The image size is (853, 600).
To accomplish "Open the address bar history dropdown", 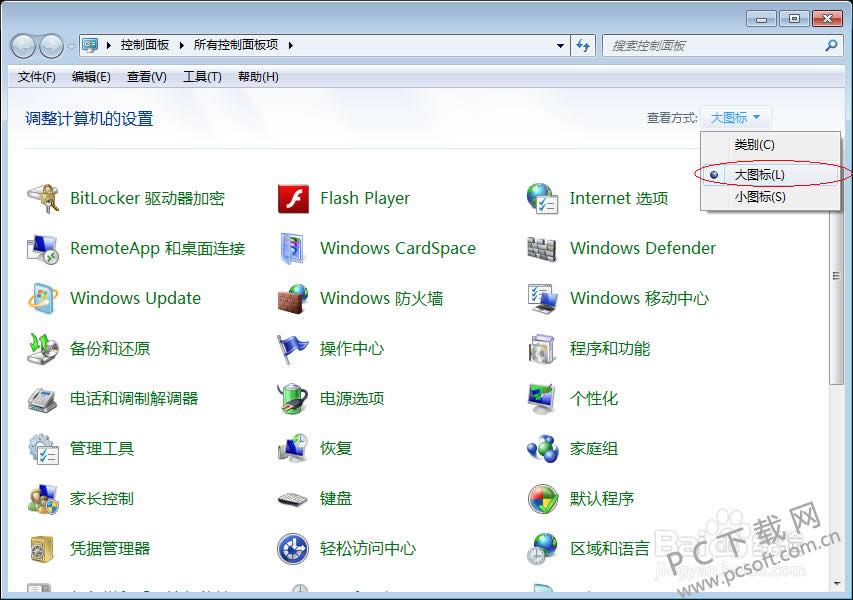I will tap(561, 44).
